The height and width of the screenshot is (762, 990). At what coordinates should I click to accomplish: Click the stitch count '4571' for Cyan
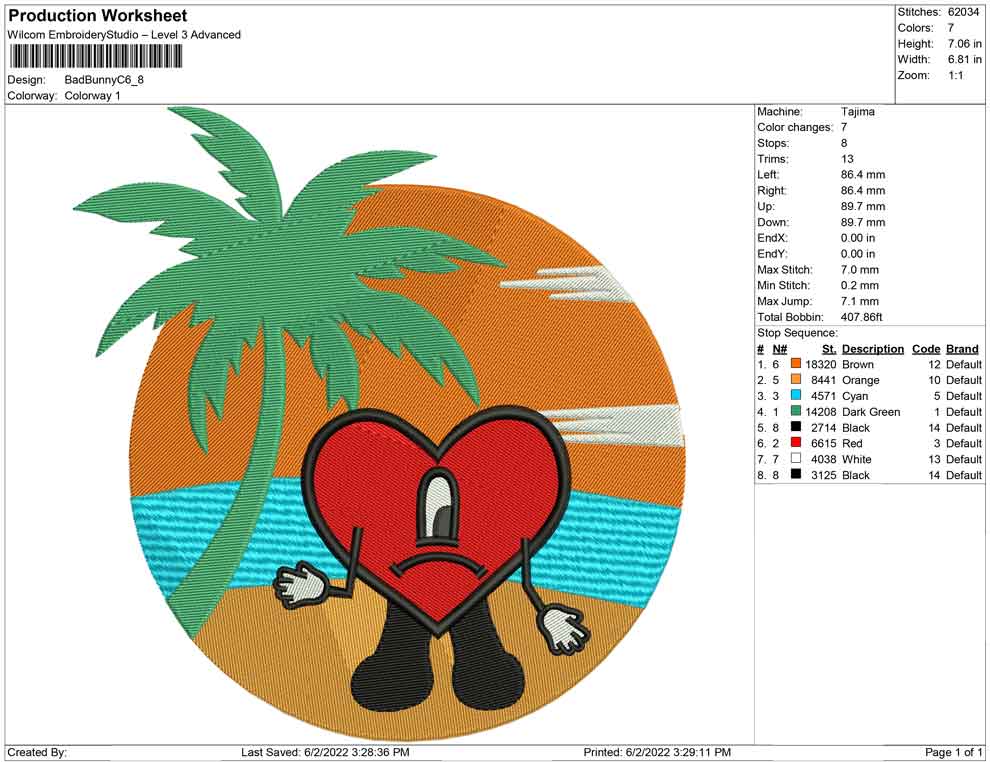pos(823,396)
